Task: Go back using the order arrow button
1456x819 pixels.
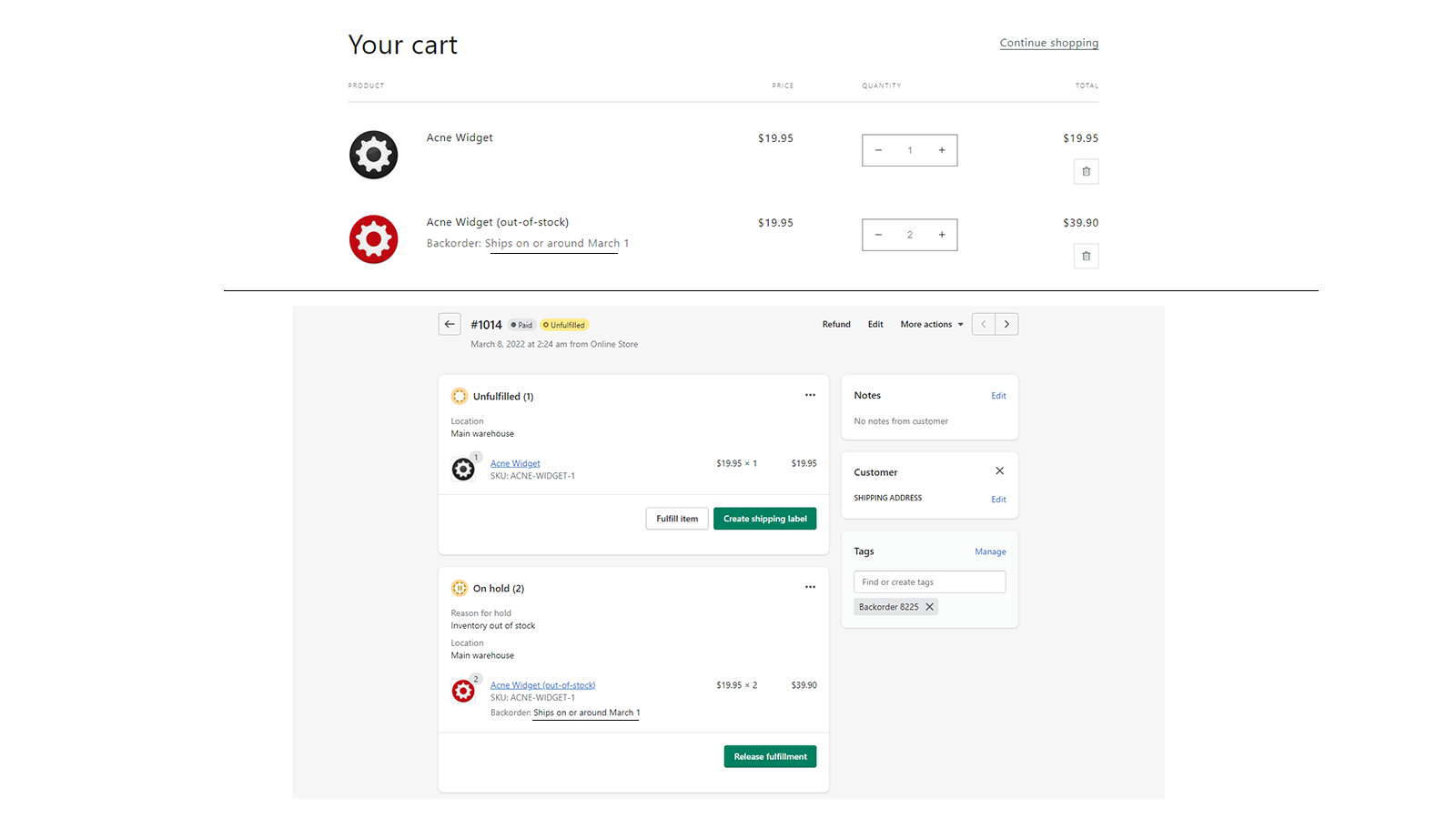Action: point(450,324)
